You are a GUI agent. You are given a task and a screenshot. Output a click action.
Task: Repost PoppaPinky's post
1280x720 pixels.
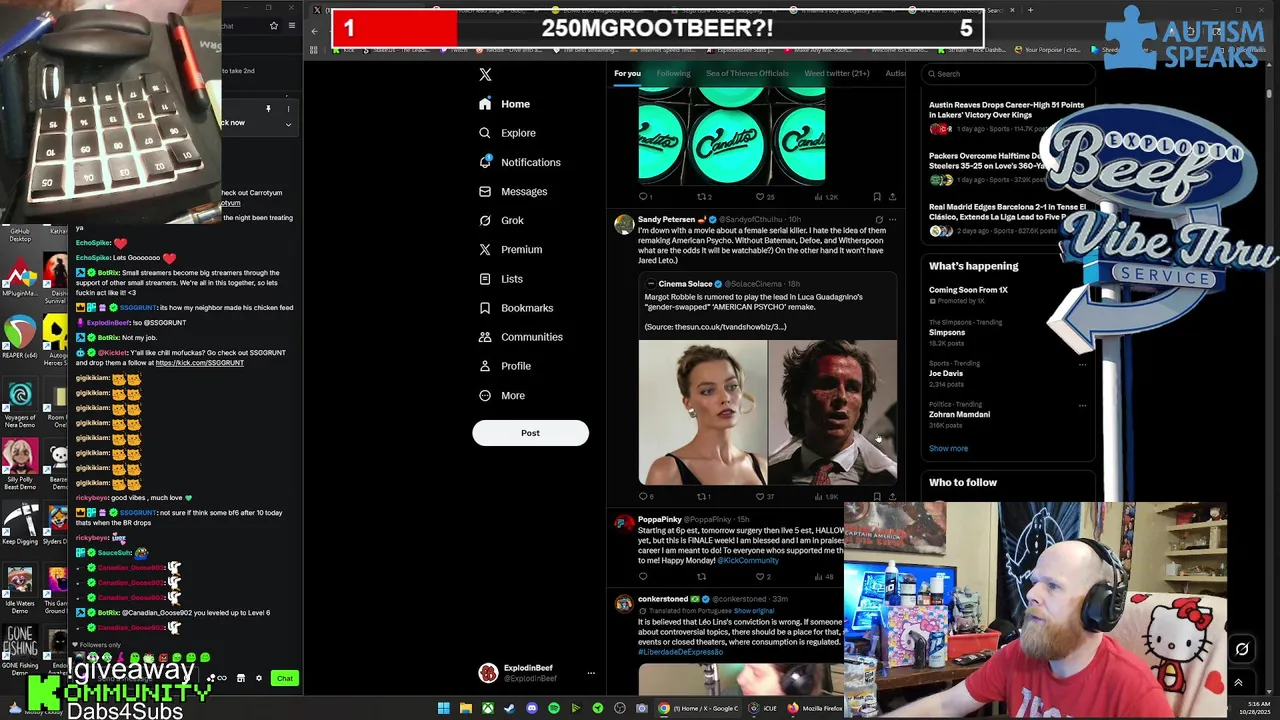point(701,577)
